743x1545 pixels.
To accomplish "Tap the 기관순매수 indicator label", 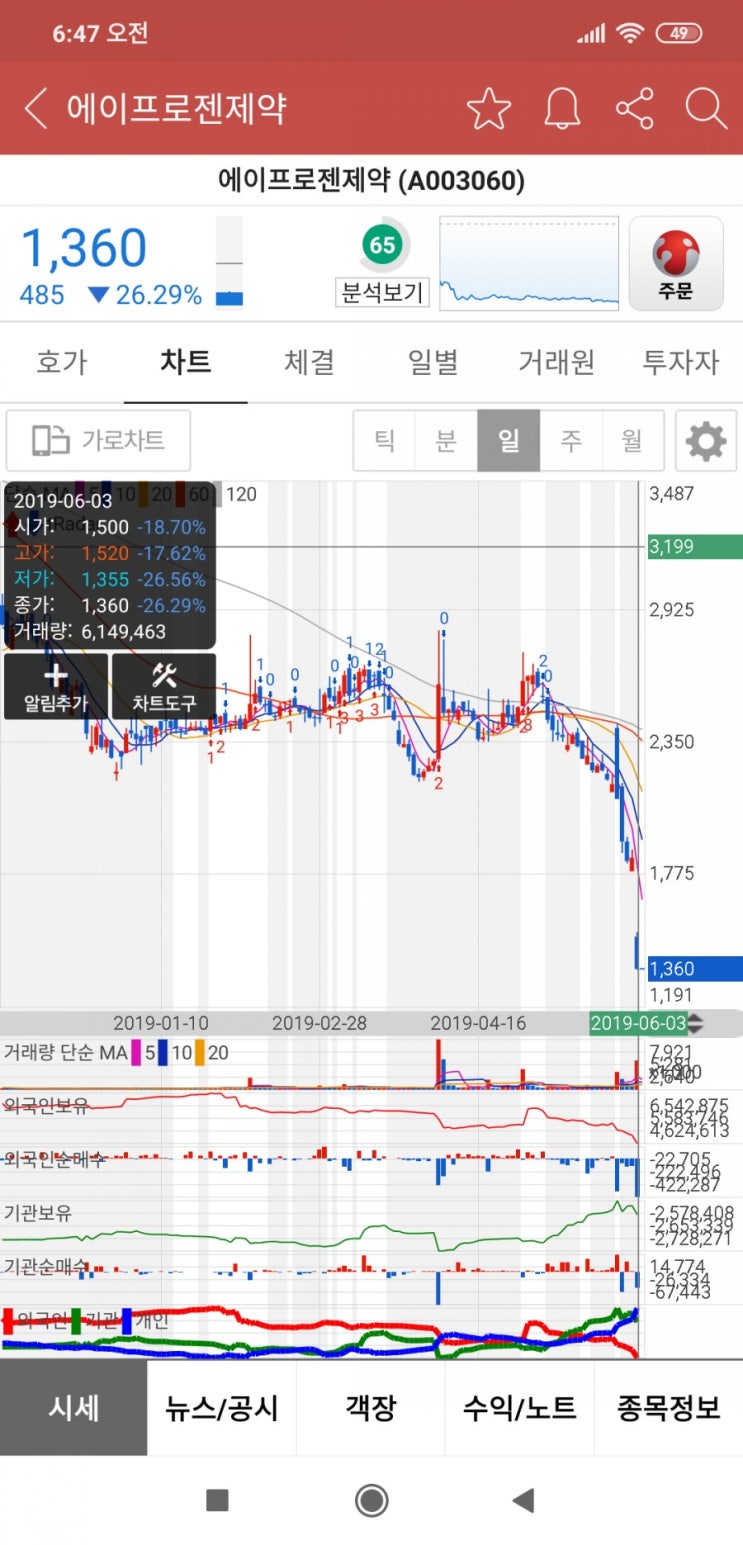I will tap(46, 1266).
